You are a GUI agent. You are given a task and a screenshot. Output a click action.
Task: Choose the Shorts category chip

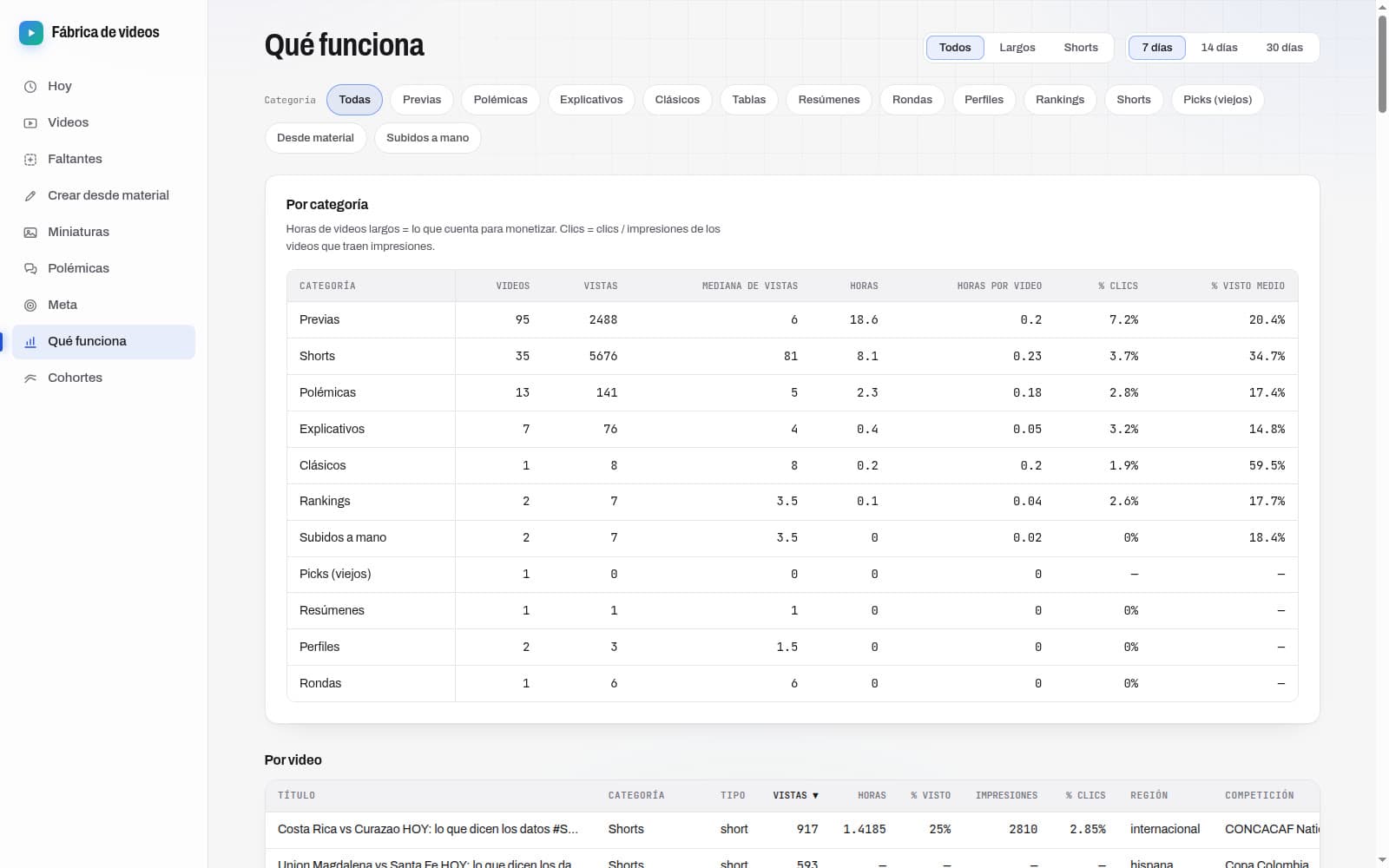tap(1134, 100)
